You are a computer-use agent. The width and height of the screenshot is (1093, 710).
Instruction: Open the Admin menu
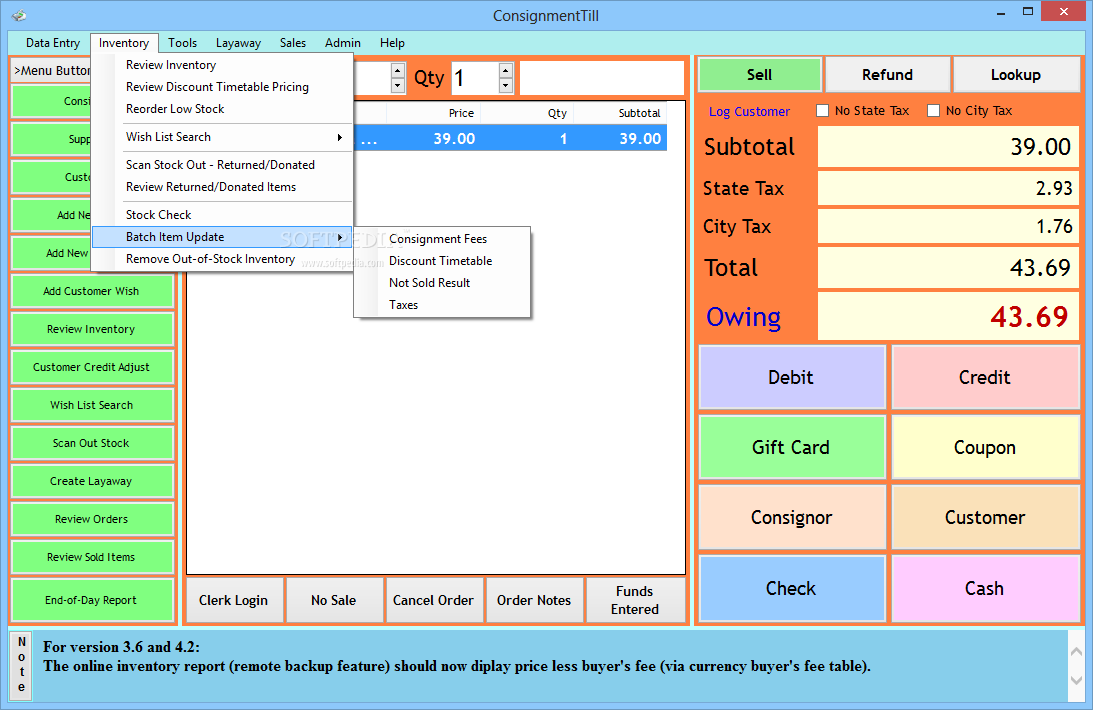[x=343, y=43]
